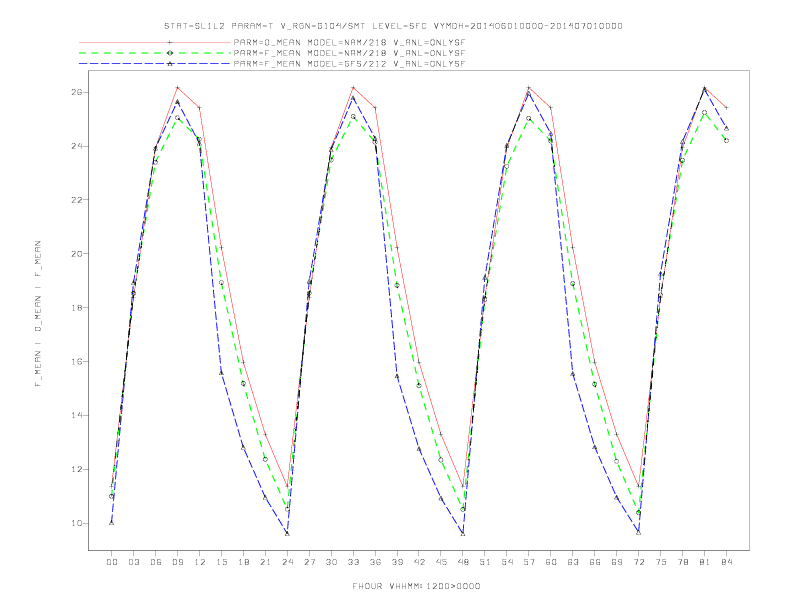
Task: Click the blue triangle data point at hour 00
Action: point(112,523)
